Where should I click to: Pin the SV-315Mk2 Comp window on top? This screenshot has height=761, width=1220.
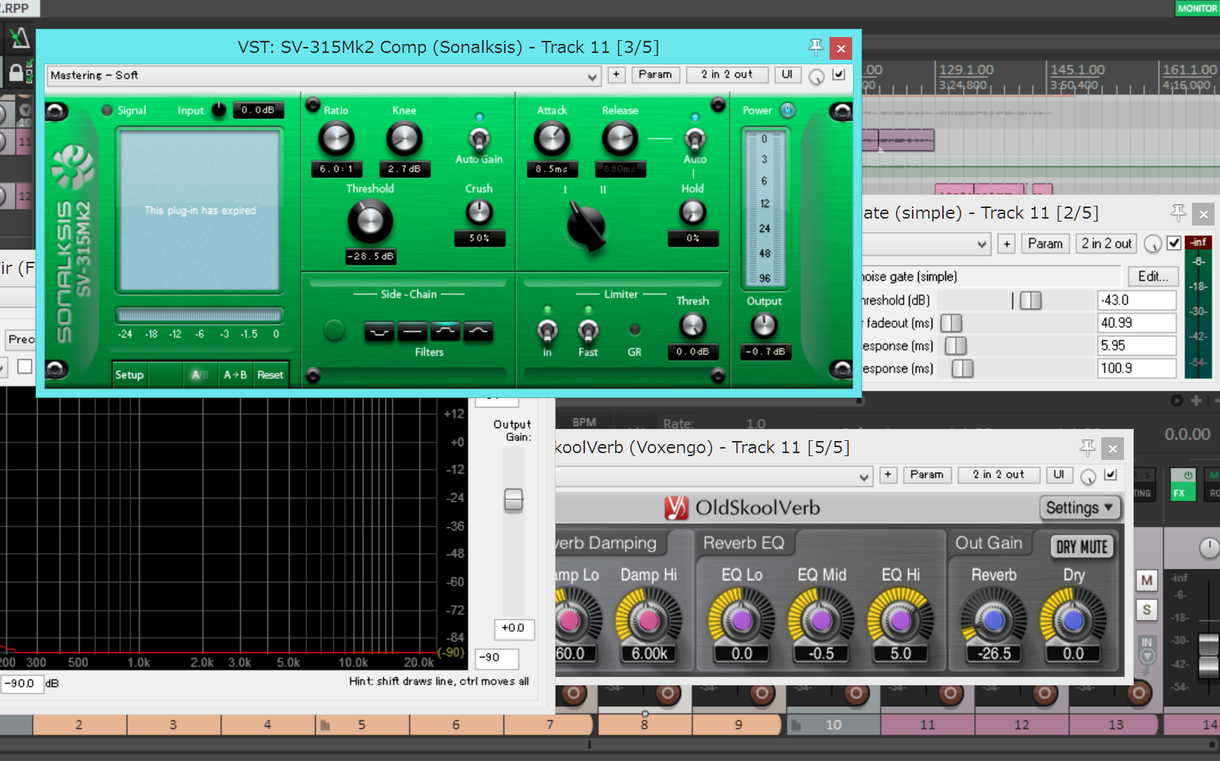pyautogui.click(x=816, y=47)
